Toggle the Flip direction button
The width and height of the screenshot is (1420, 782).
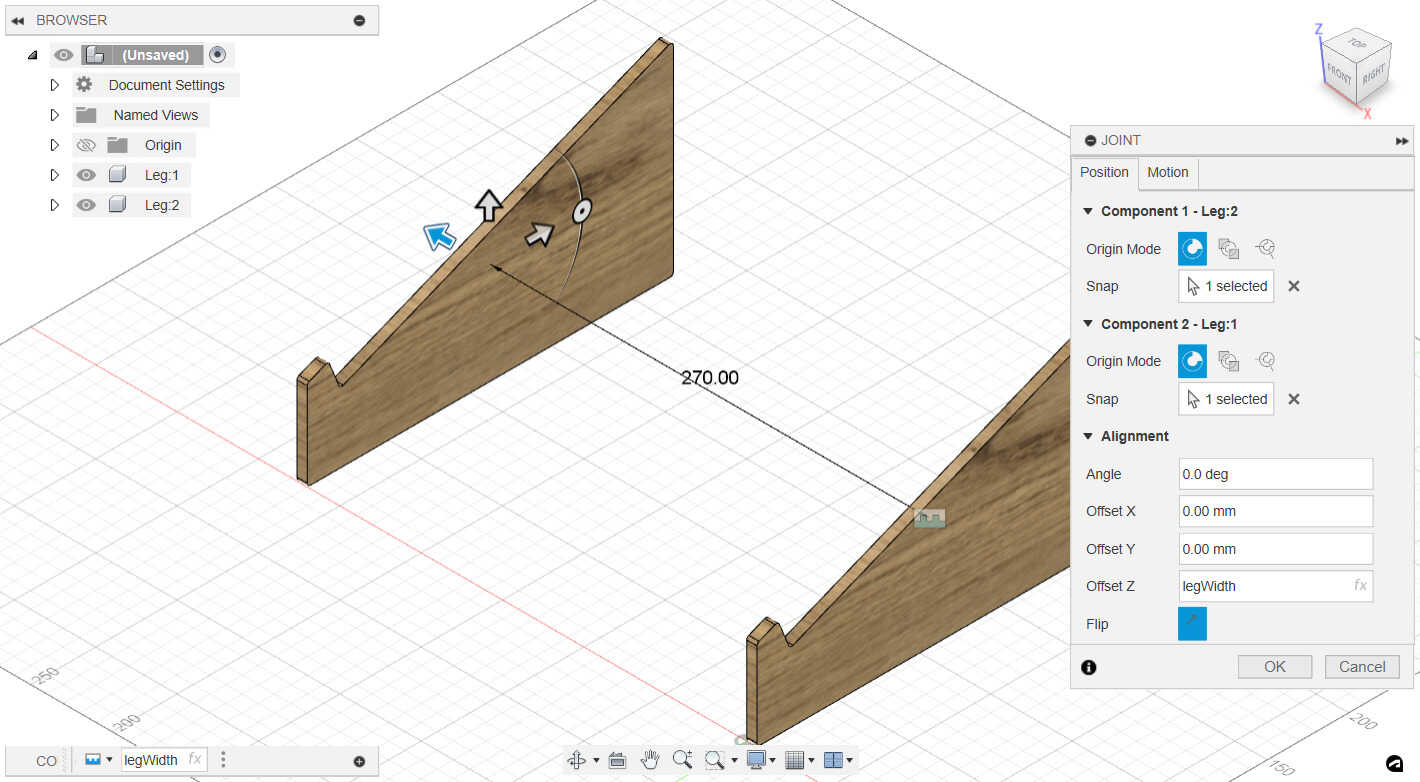(x=1192, y=624)
